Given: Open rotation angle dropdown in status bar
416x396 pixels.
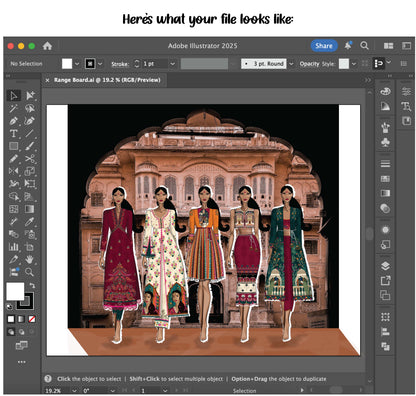Looking at the screenshot, I should click(113, 391).
